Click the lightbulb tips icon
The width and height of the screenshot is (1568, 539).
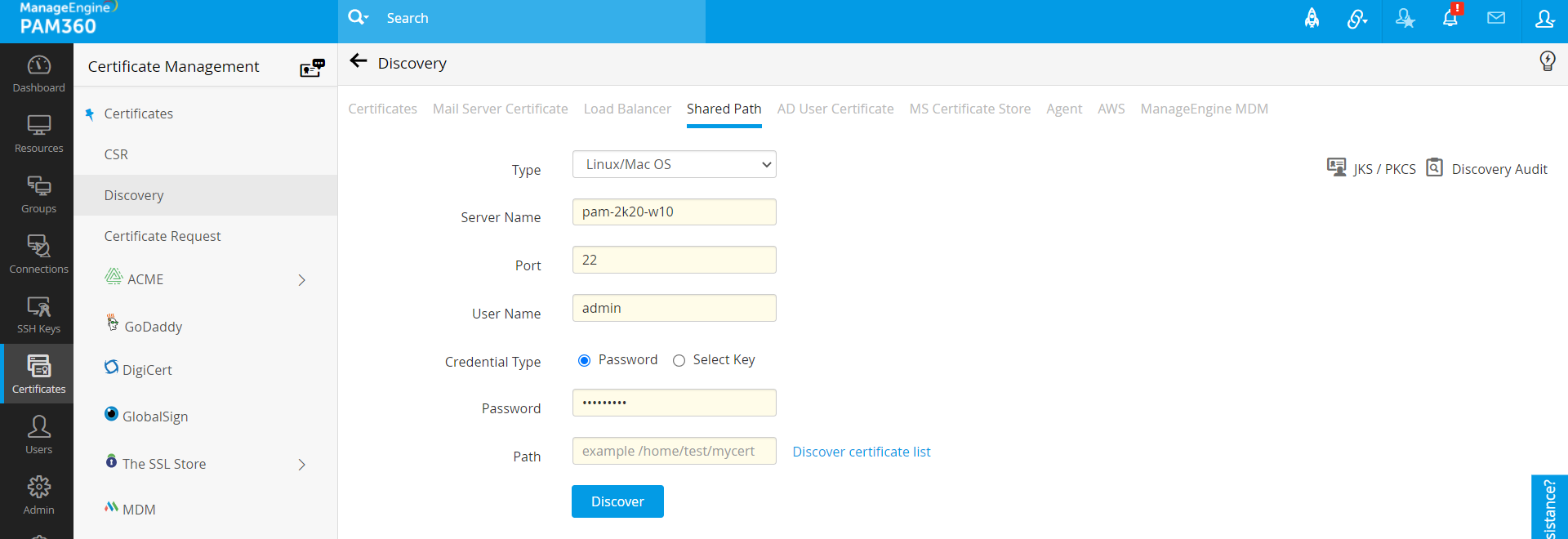(1547, 61)
